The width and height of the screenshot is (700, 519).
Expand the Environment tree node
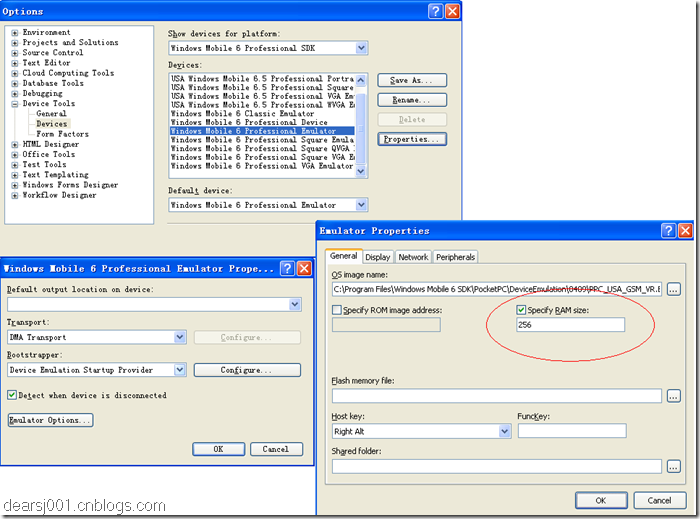(x=15, y=33)
